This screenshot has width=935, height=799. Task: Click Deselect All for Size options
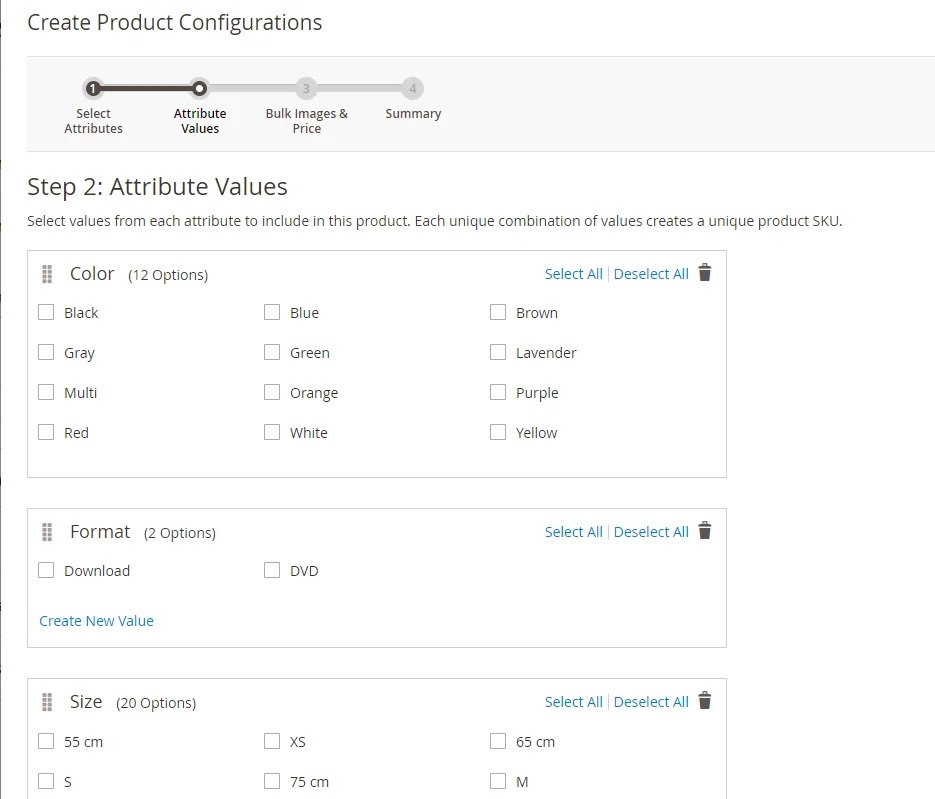pos(651,701)
